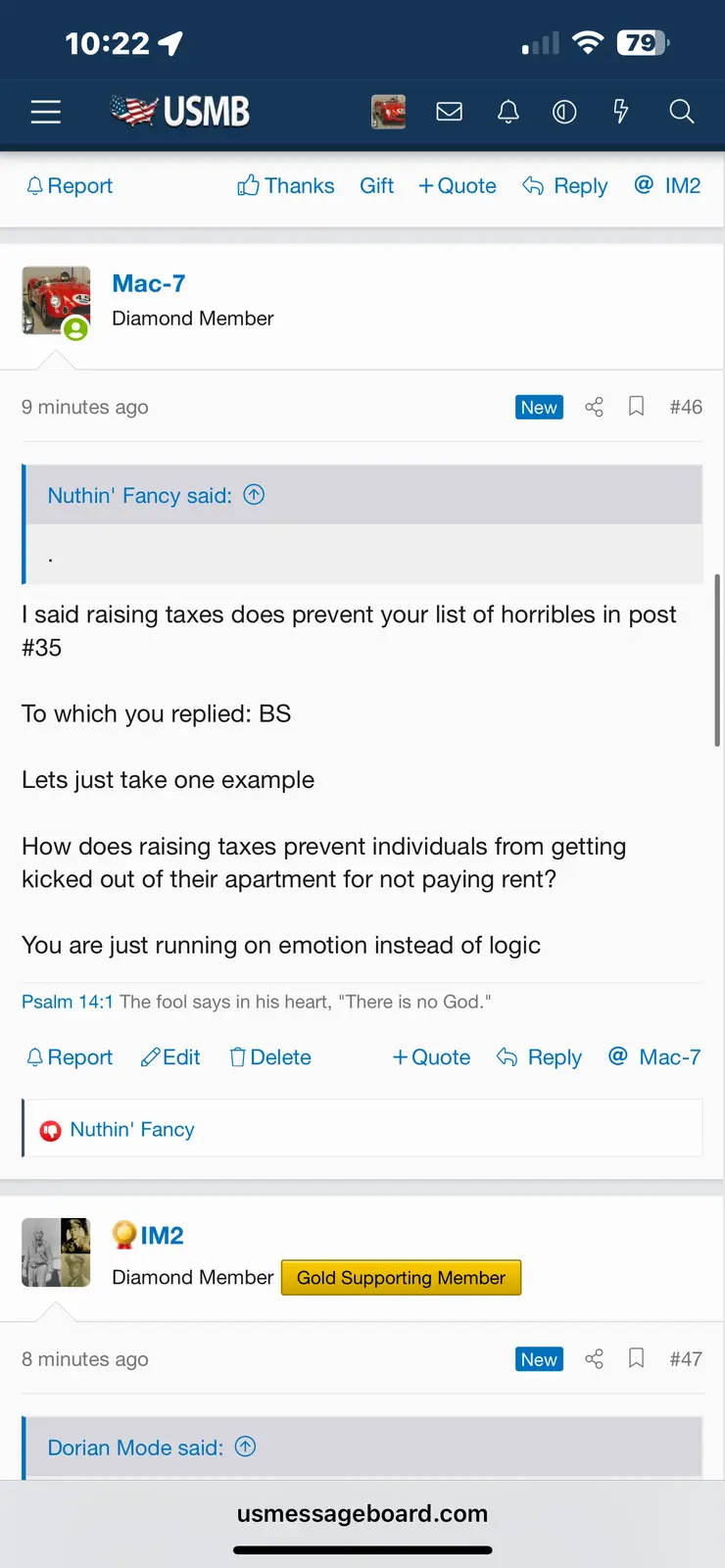Delete the Mac-7 post
Image resolution: width=725 pixels, height=1568 pixels.
tap(270, 1057)
